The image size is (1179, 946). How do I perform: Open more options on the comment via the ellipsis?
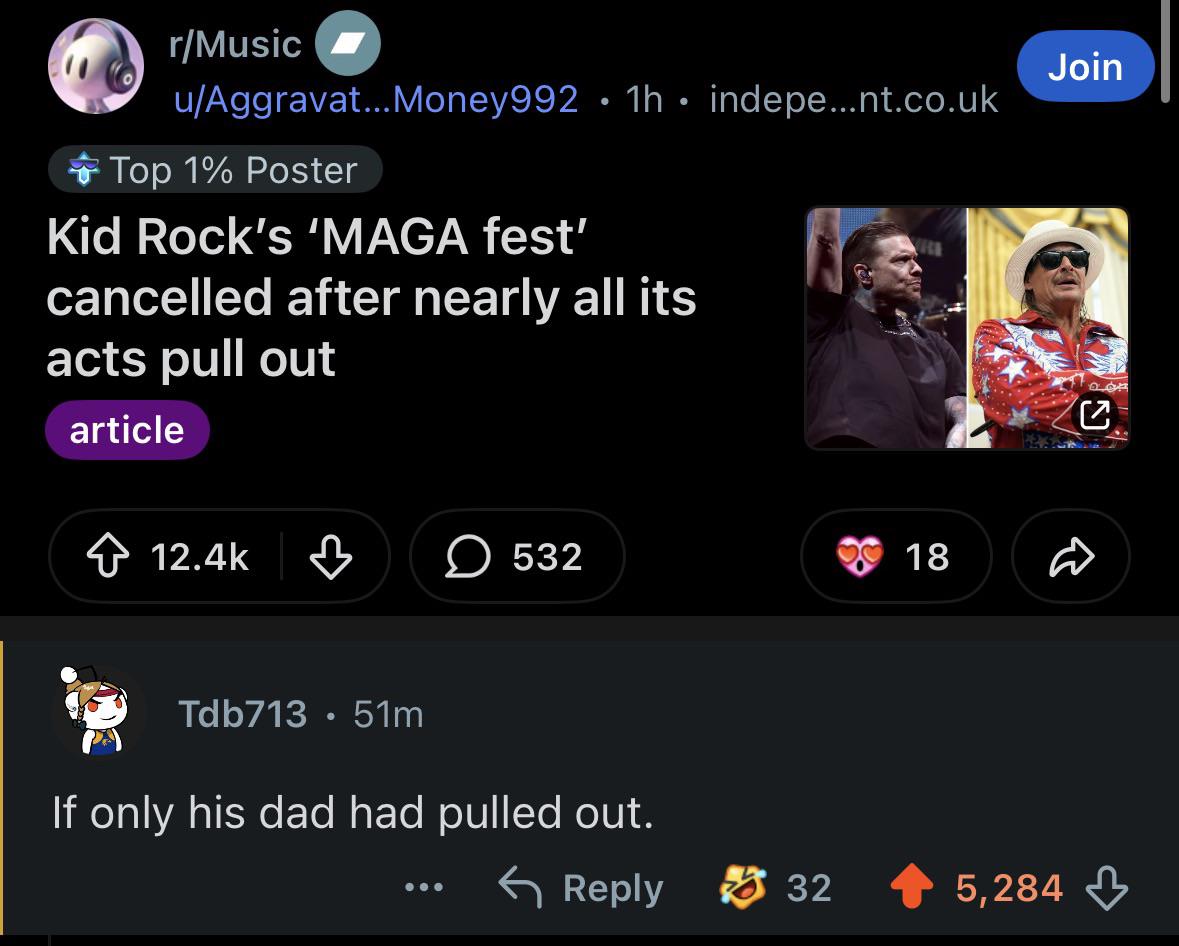[x=424, y=887]
